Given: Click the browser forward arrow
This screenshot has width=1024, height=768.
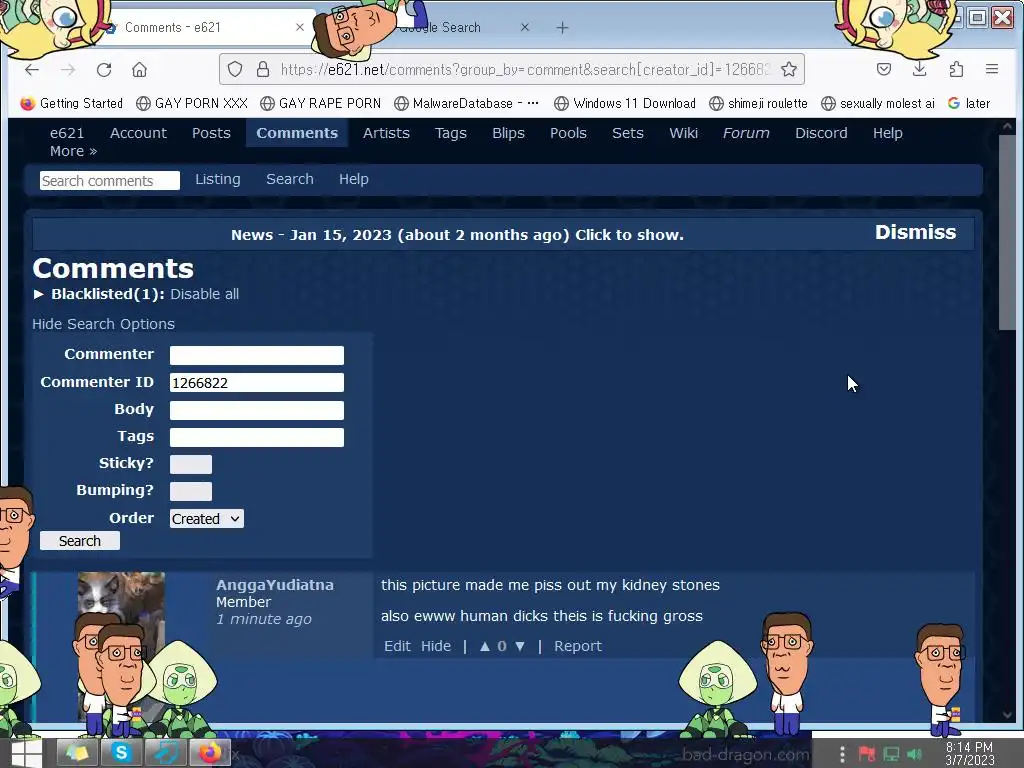Looking at the screenshot, I should pos(68,69).
